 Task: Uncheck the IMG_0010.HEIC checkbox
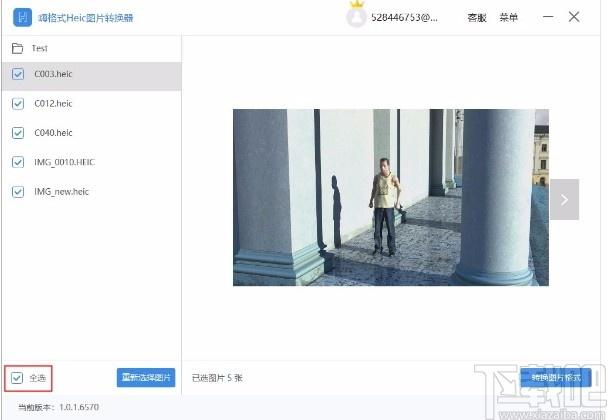point(18,162)
